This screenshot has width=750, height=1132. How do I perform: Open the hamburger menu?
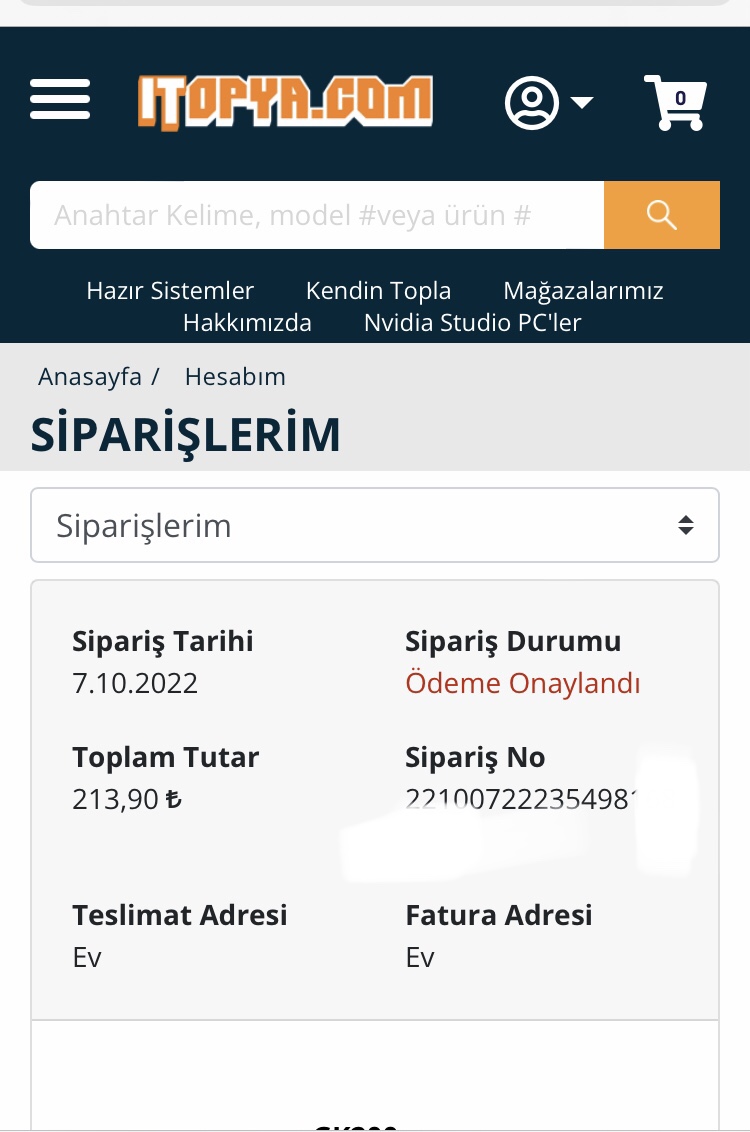point(60,101)
